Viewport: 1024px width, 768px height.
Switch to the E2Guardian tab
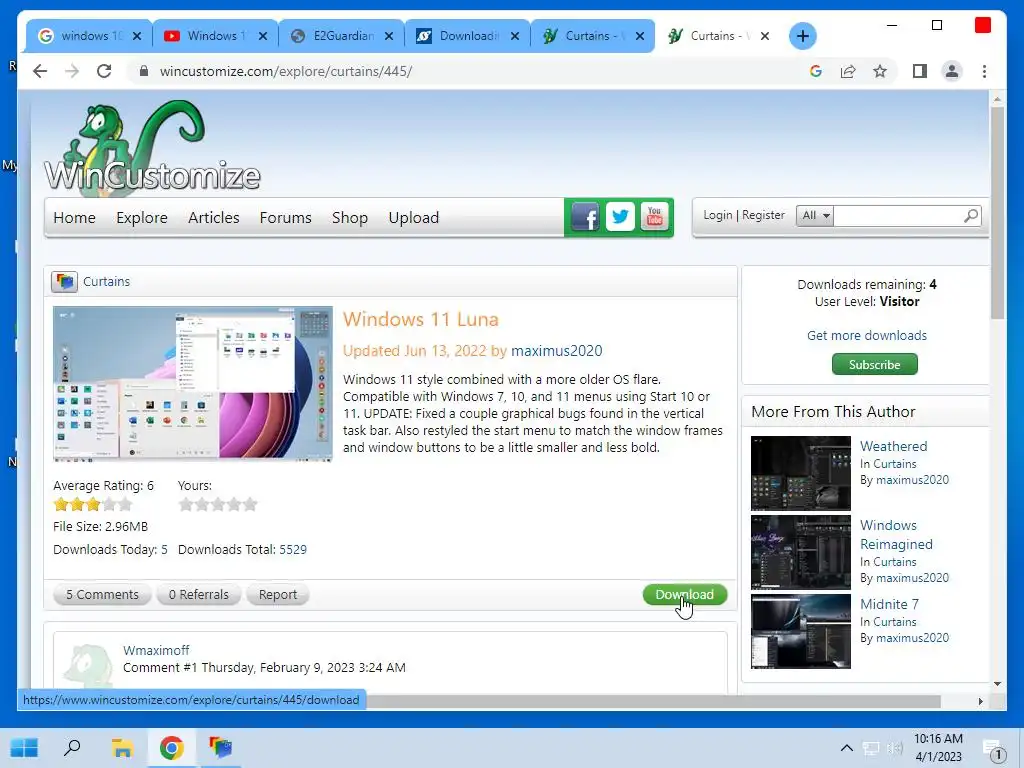pyautogui.click(x=342, y=36)
